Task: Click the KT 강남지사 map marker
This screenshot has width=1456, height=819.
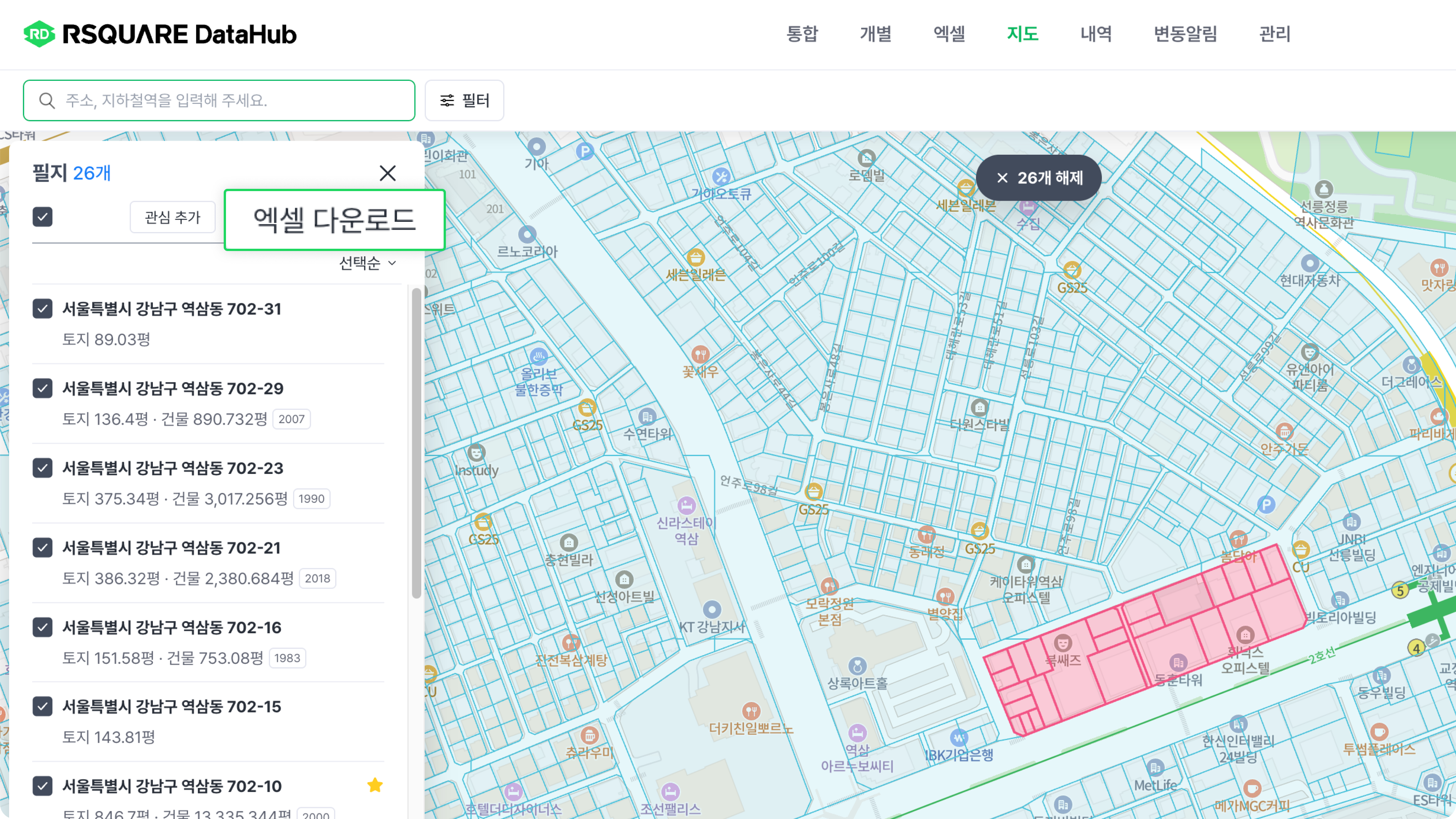Action: [x=712, y=610]
